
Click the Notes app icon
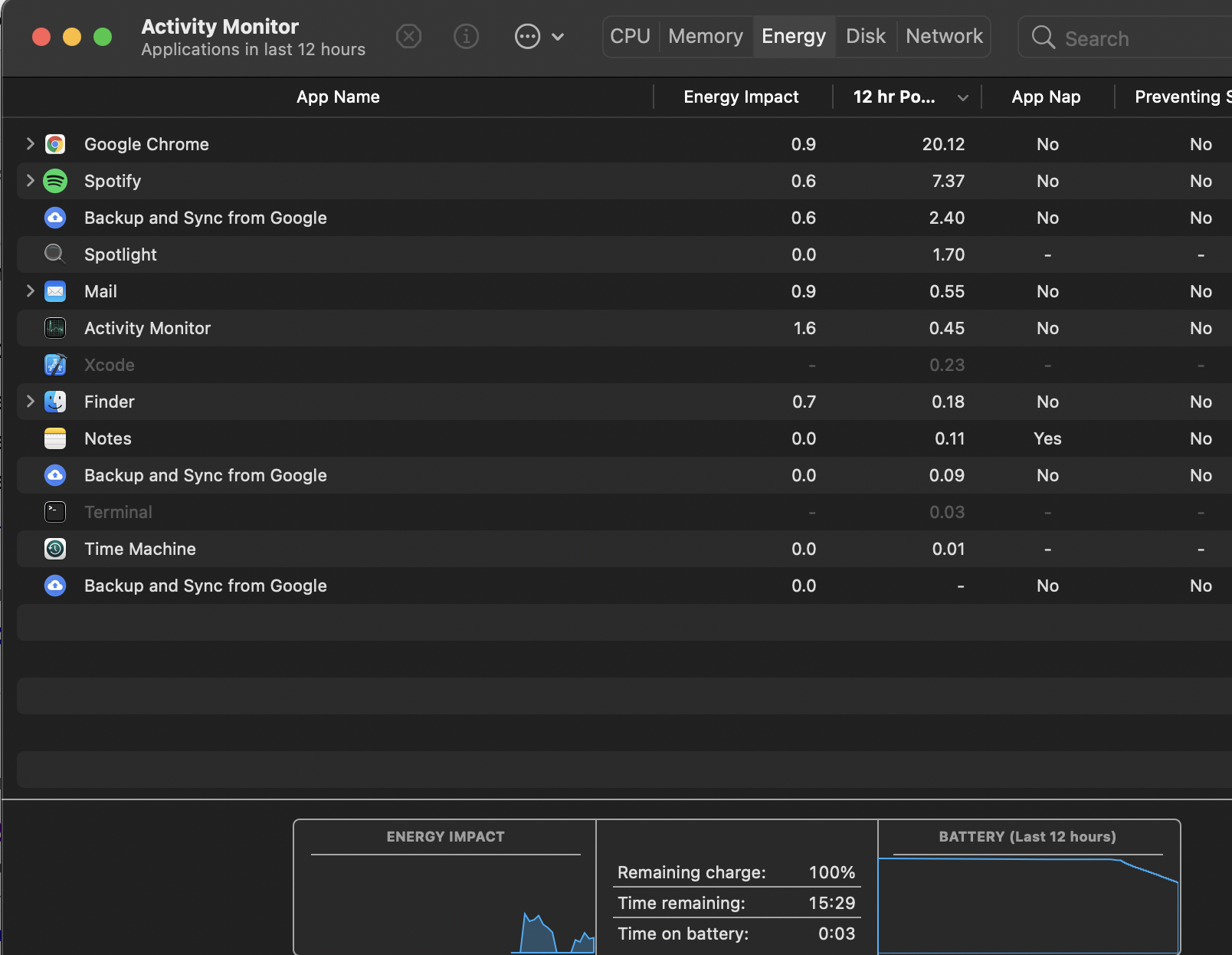tap(55, 438)
